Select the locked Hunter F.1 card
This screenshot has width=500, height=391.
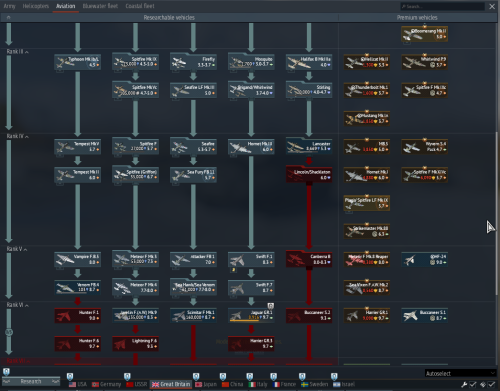(x=78, y=315)
